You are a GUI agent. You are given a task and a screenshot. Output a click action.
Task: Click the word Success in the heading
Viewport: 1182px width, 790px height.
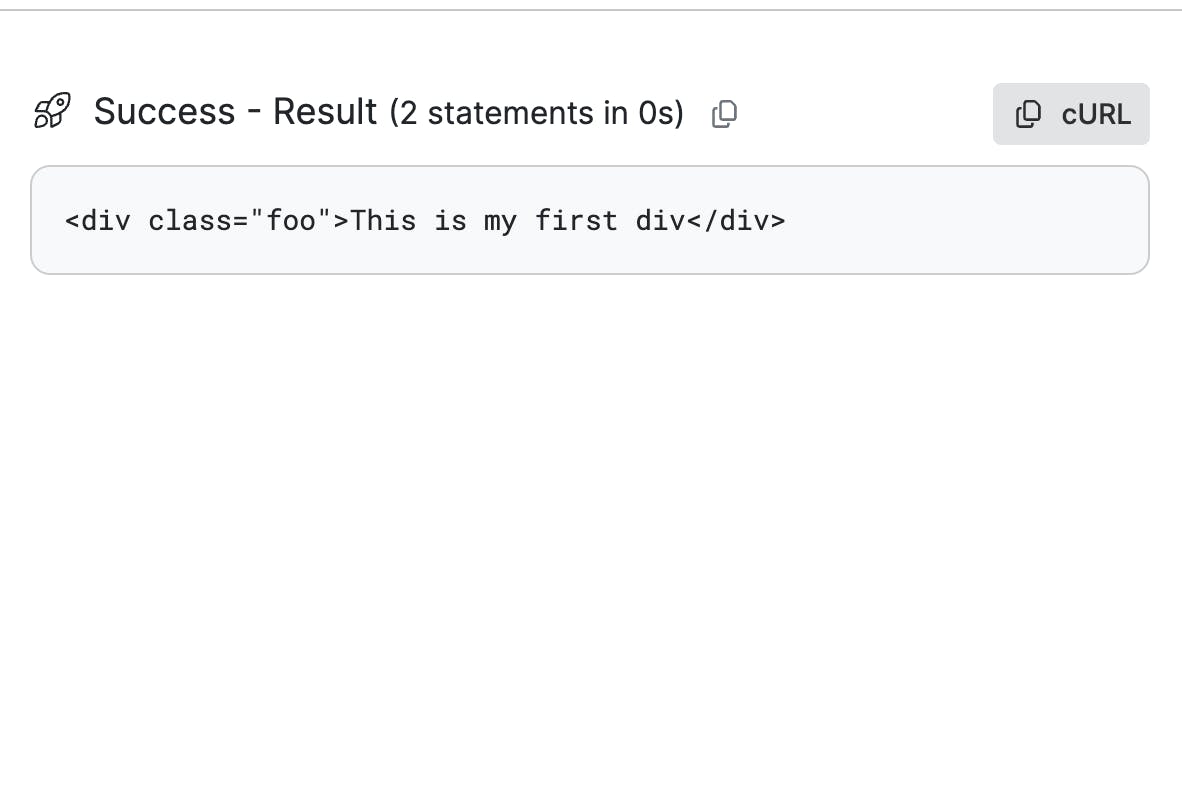coord(164,112)
